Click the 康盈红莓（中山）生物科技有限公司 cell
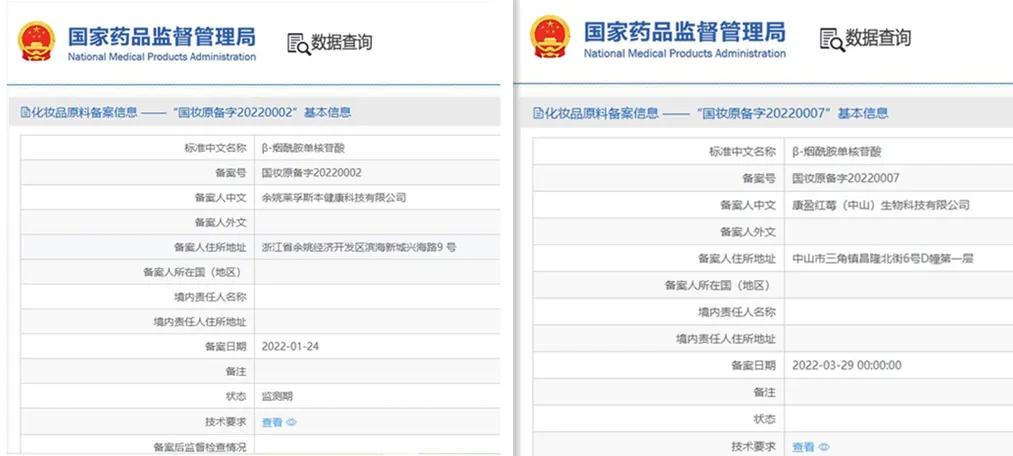 coord(899,205)
